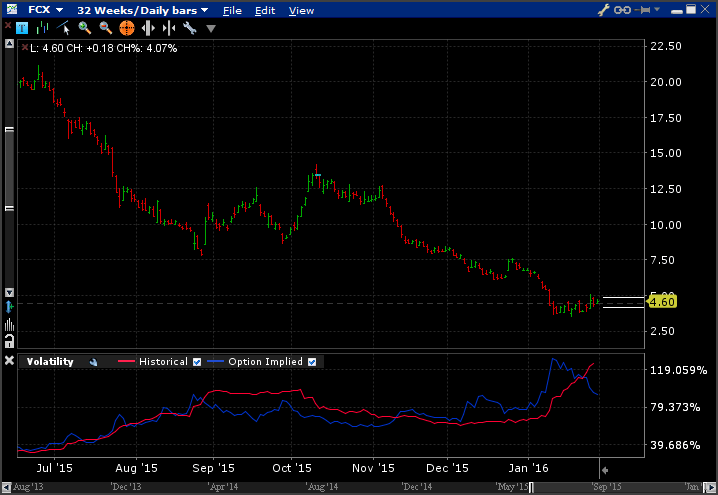Viewport: 718px width, 495px height.
Task: Open the dropdown arrow beside the pushpin
Action: pos(657,9)
